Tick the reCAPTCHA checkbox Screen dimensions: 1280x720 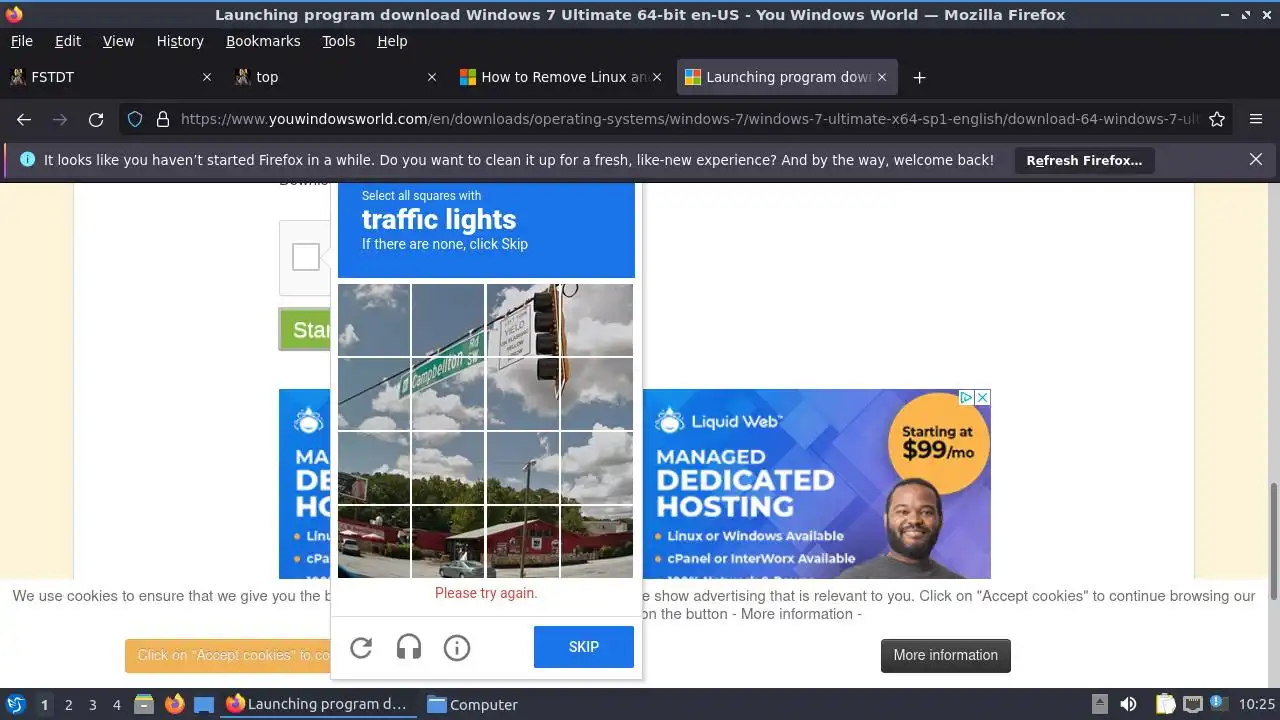(x=306, y=257)
